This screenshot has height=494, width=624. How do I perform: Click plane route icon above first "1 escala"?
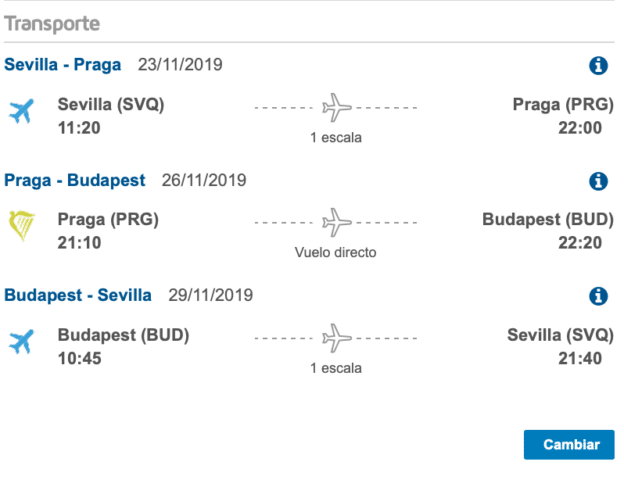click(337, 106)
